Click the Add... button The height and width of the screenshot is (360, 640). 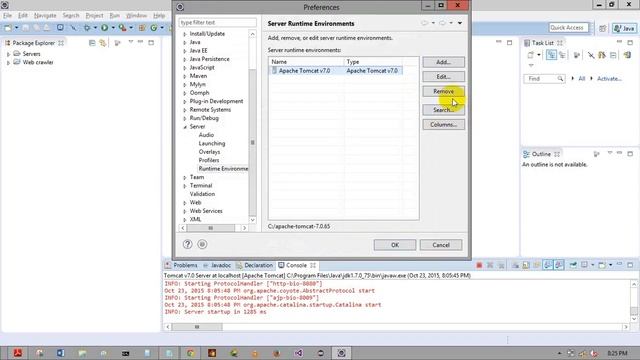click(443, 62)
